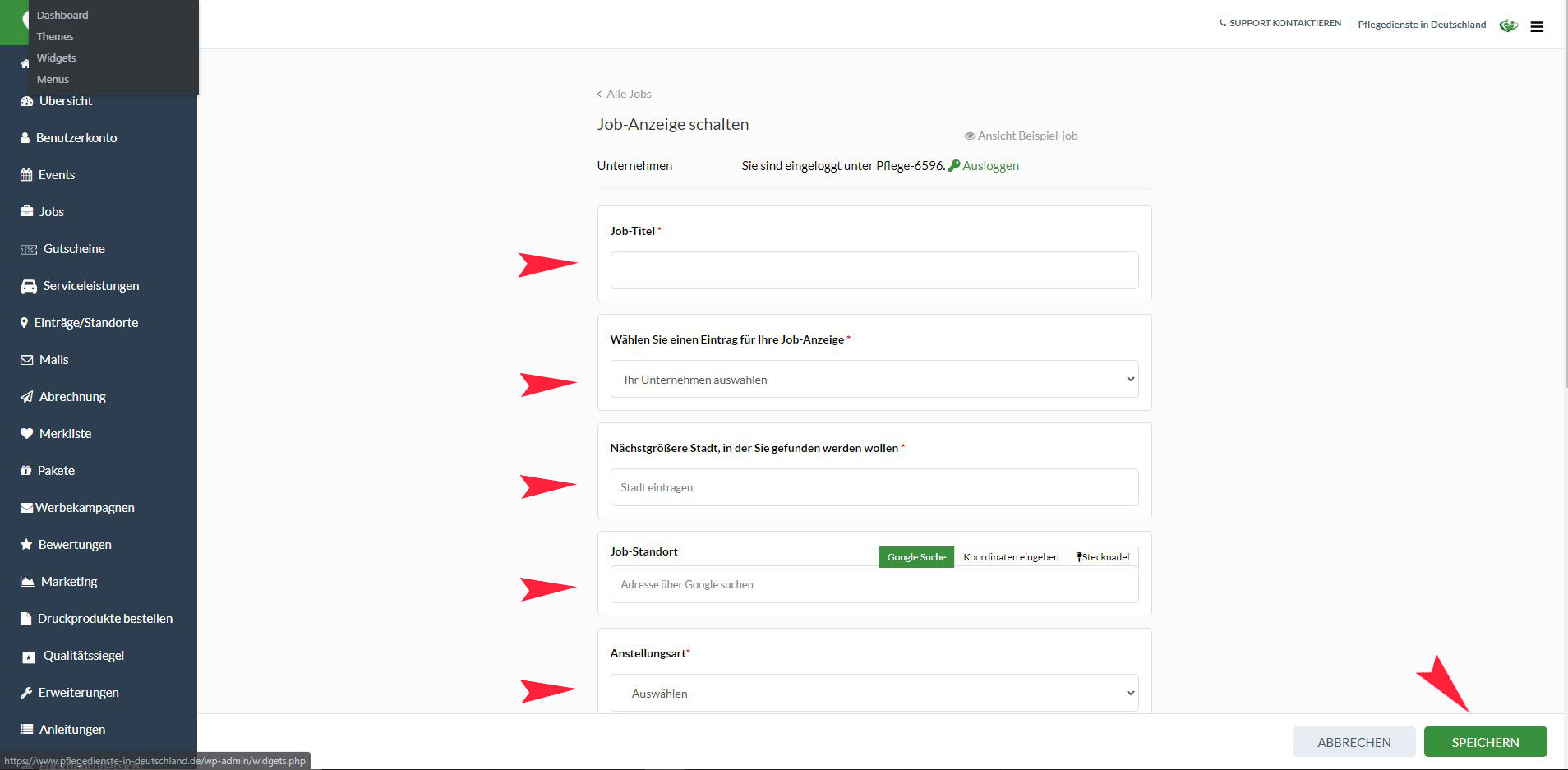This screenshot has width=1568, height=770.
Task: Switch to the Stecknadel tab
Action: (1103, 557)
